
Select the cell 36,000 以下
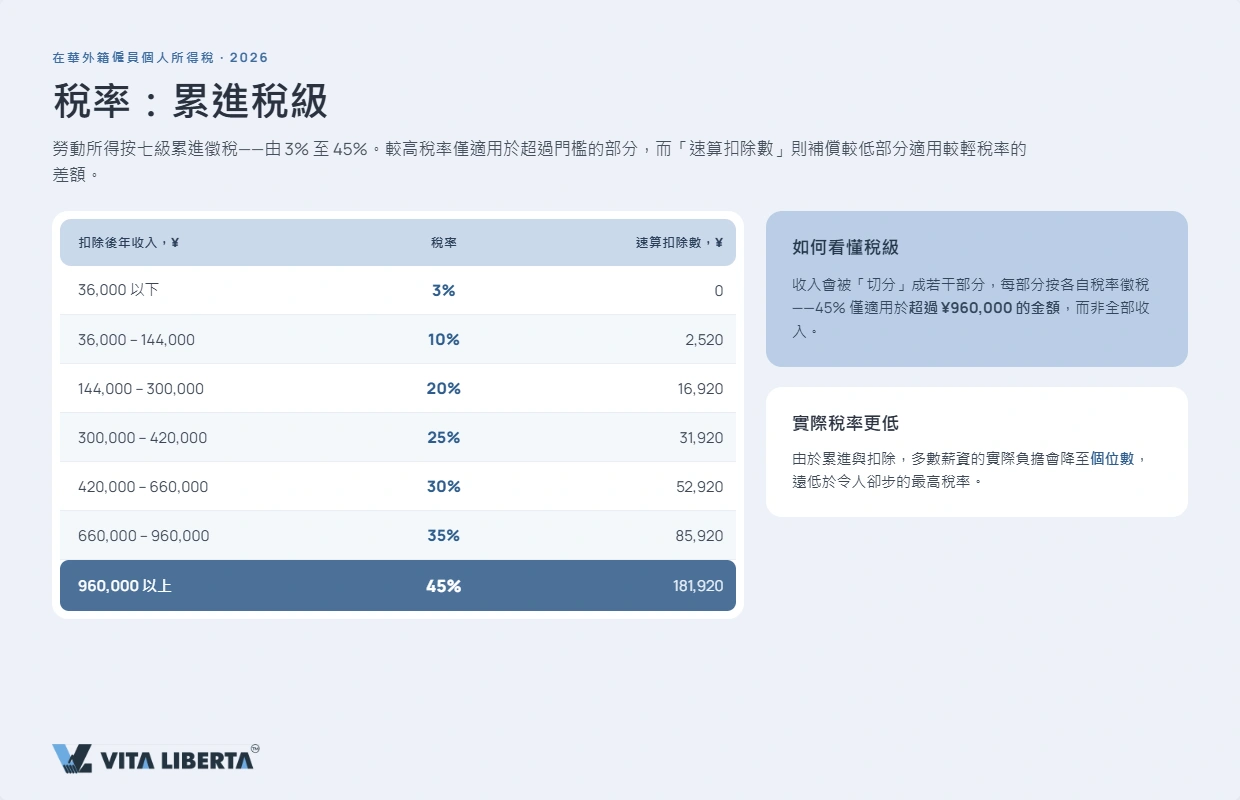[x=118, y=290]
